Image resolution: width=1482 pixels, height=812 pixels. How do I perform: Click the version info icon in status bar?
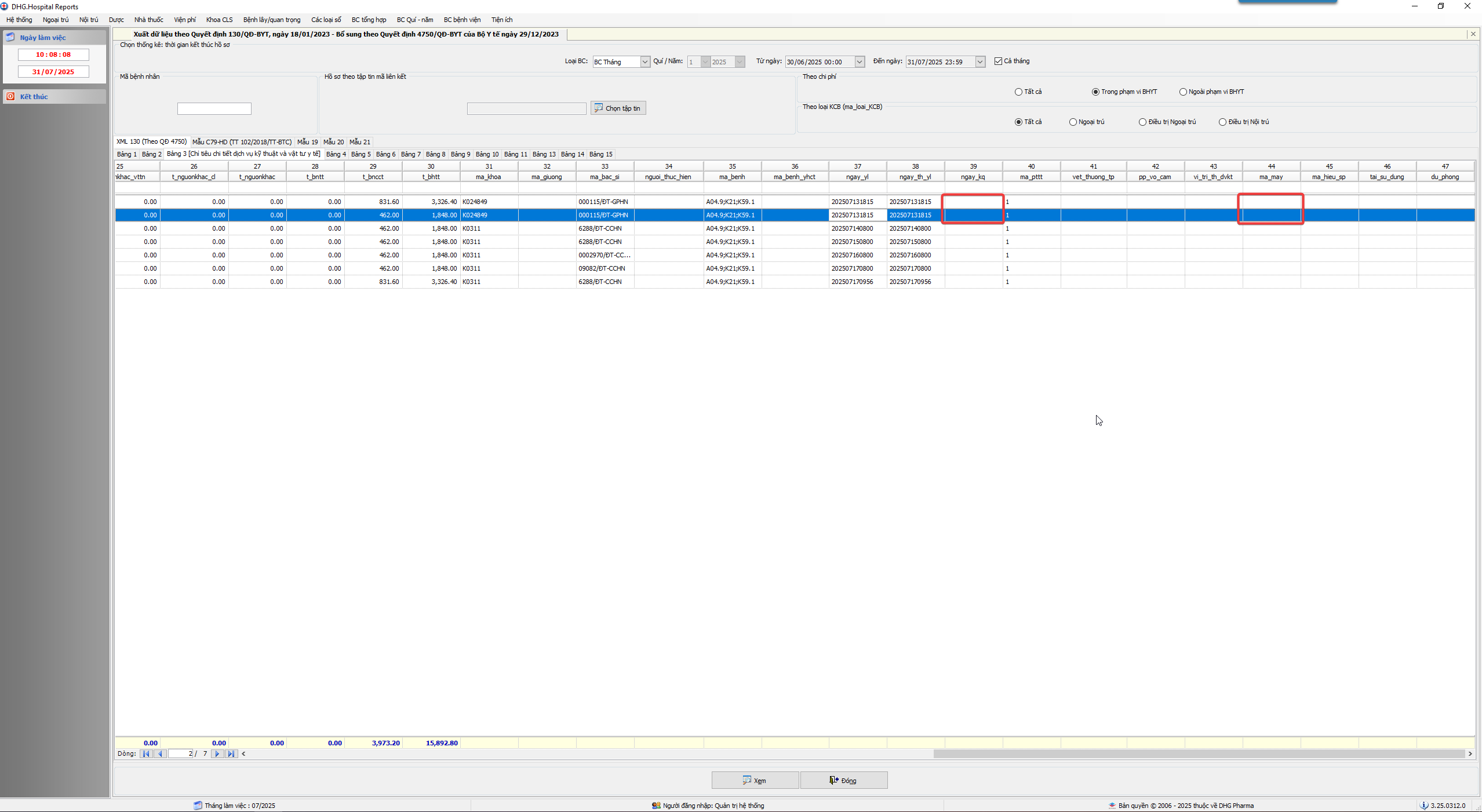[1423, 805]
